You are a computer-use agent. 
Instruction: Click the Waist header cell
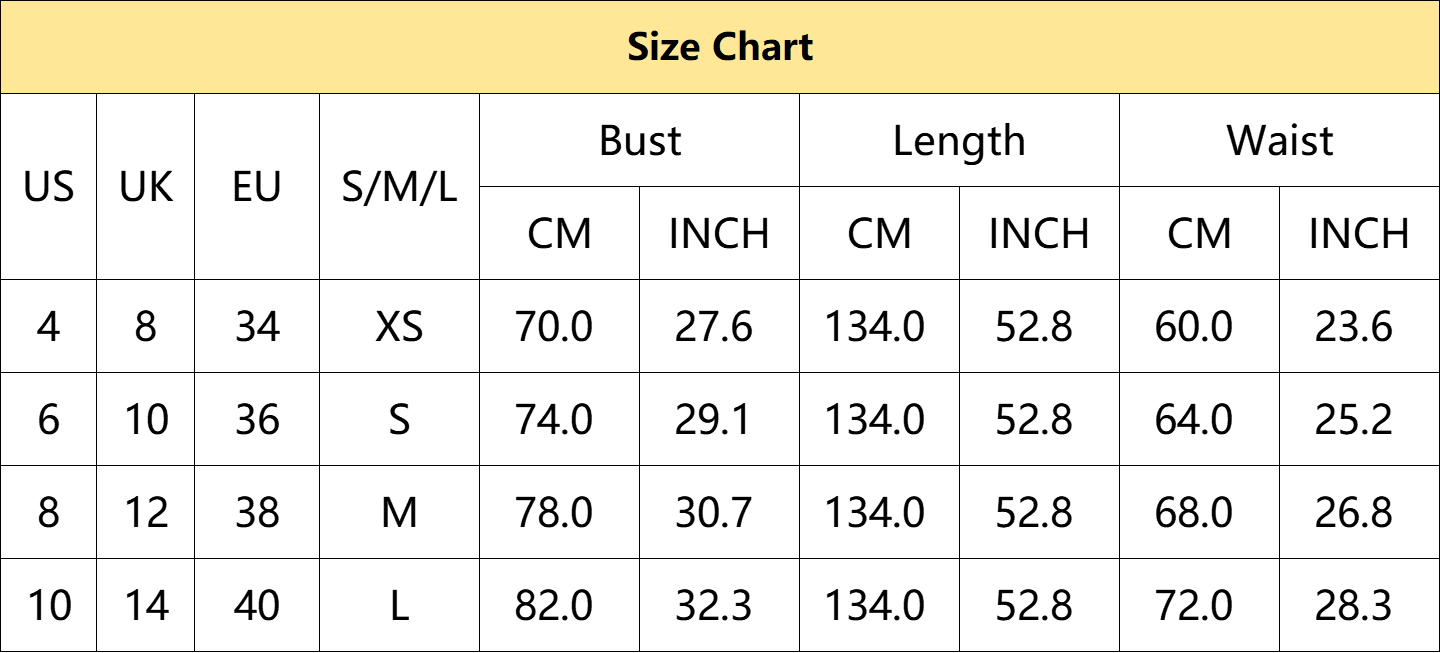1280,141
